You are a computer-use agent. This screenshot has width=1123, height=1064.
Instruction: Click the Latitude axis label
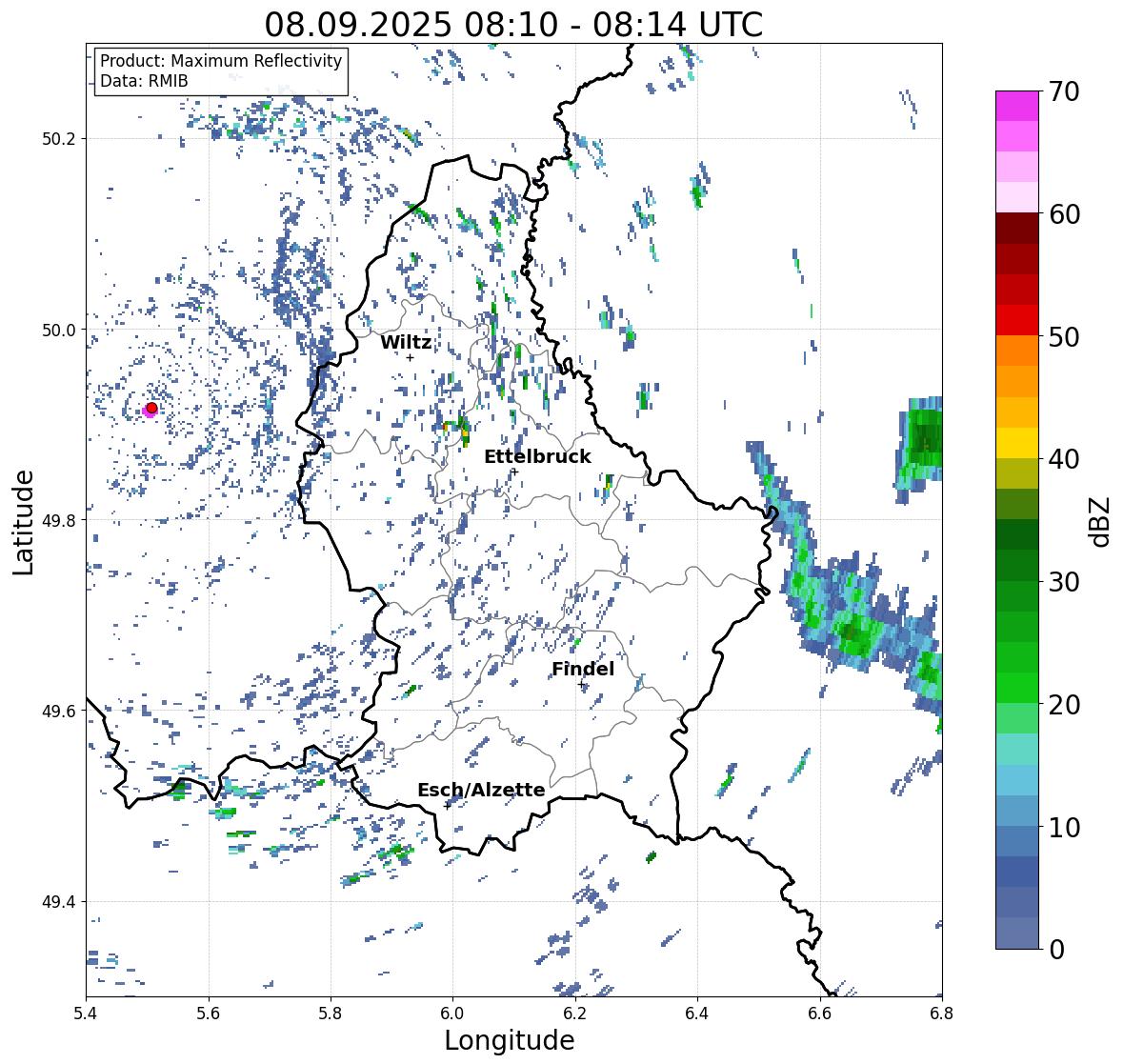tap(23, 522)
